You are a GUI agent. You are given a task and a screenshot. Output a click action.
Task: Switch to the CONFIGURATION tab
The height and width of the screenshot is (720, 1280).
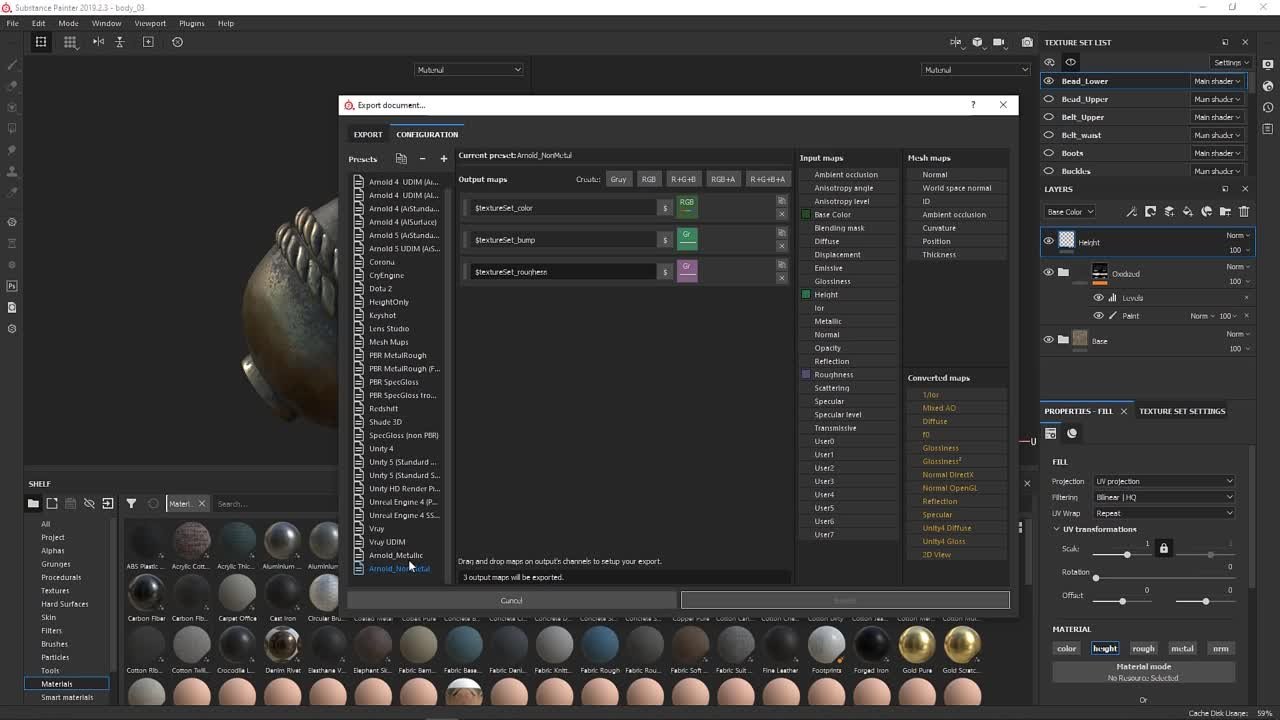(427, 134)
